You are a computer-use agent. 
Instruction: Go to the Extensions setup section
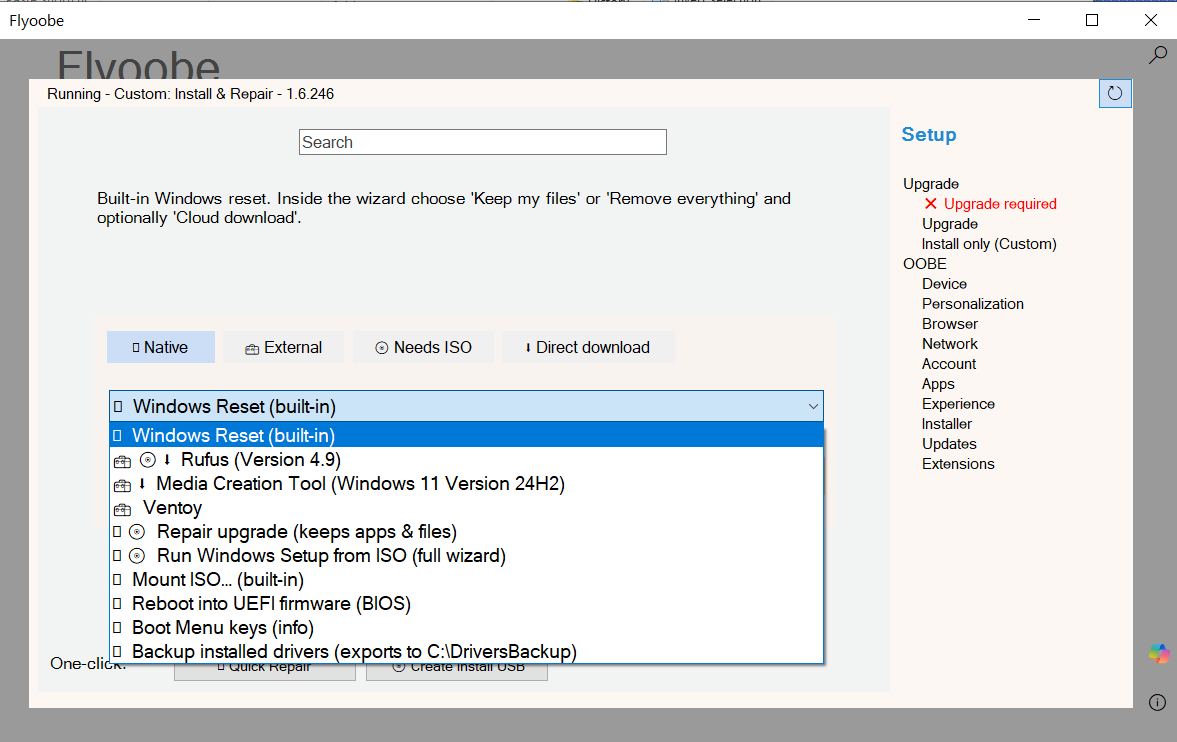pyautogui.click(x=957, y=464)
